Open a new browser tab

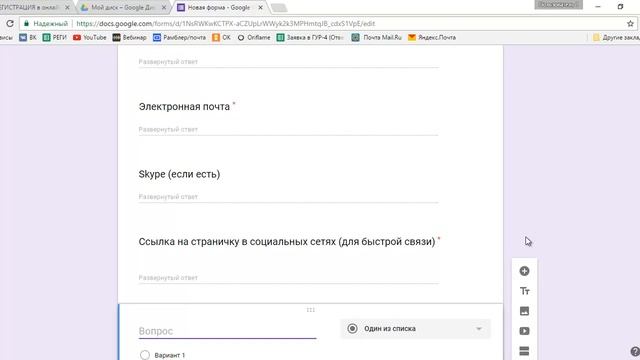(279, 8)
